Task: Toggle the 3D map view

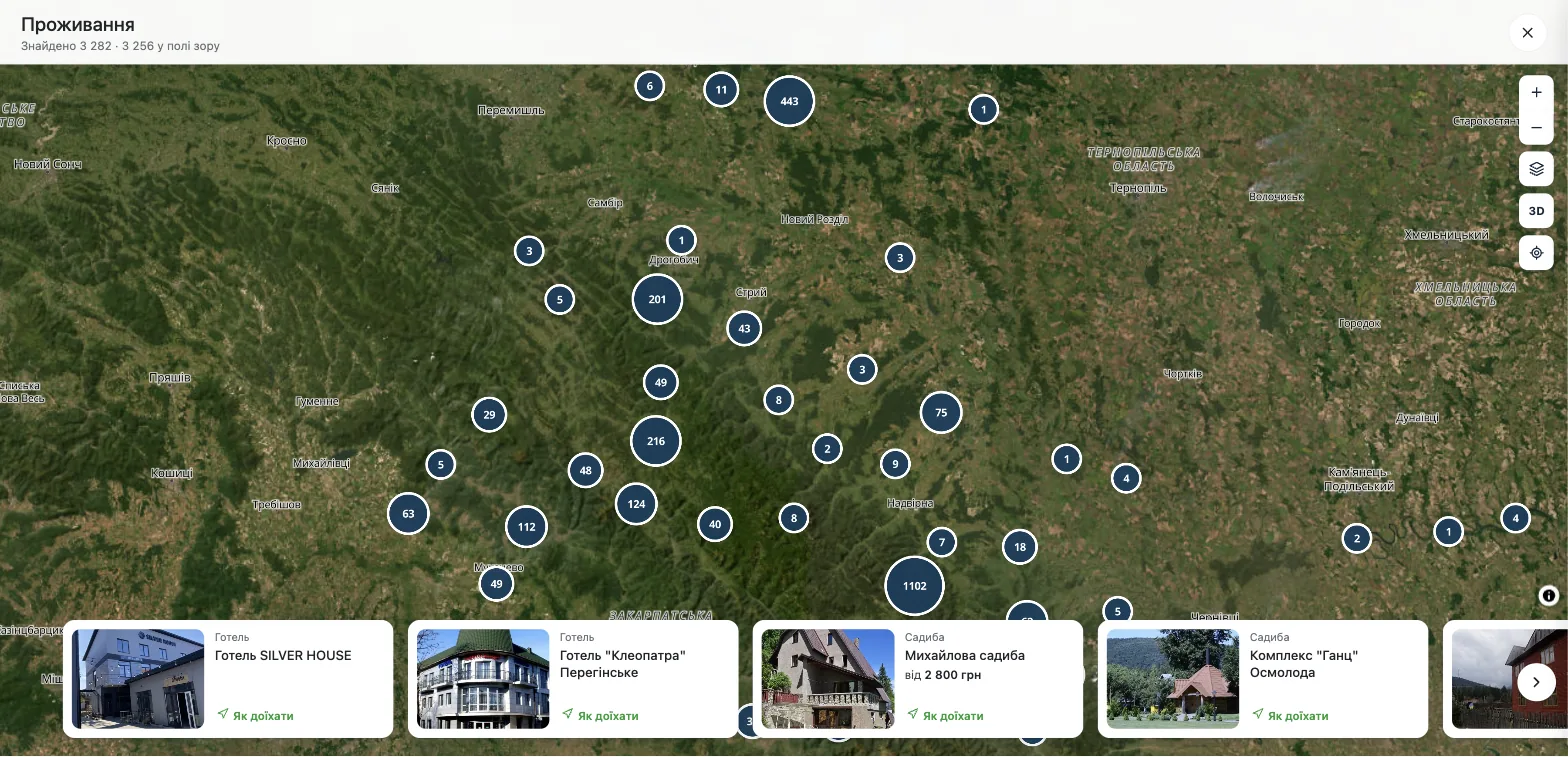Action: click(x=1536, y=211)
